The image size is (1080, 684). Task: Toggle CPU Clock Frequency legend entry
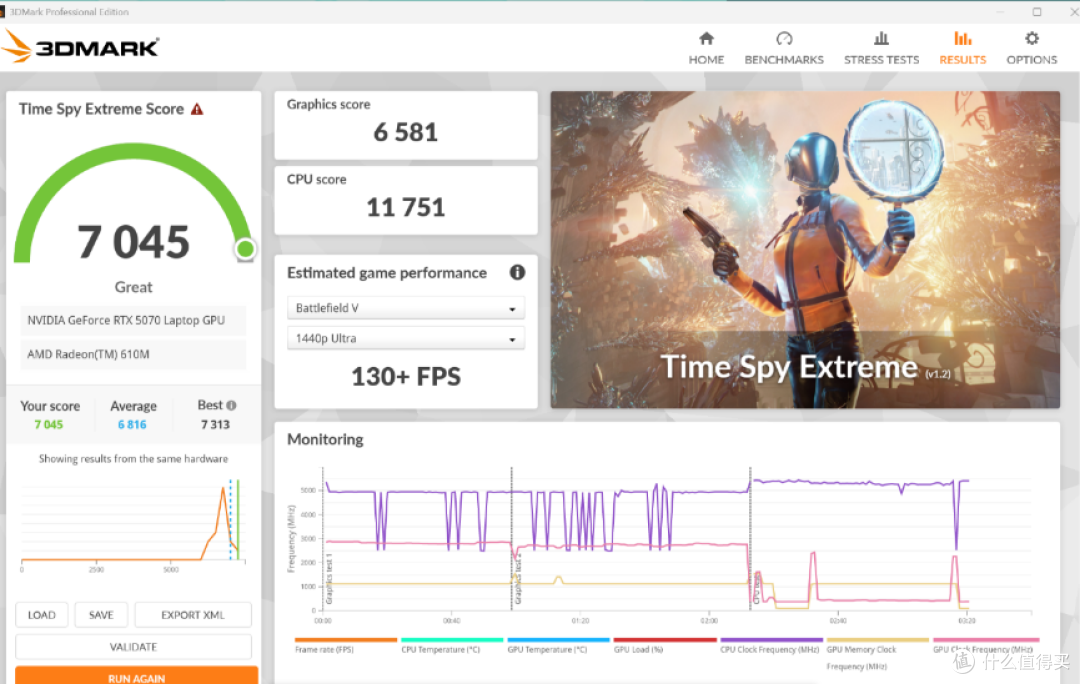[771, 646]
